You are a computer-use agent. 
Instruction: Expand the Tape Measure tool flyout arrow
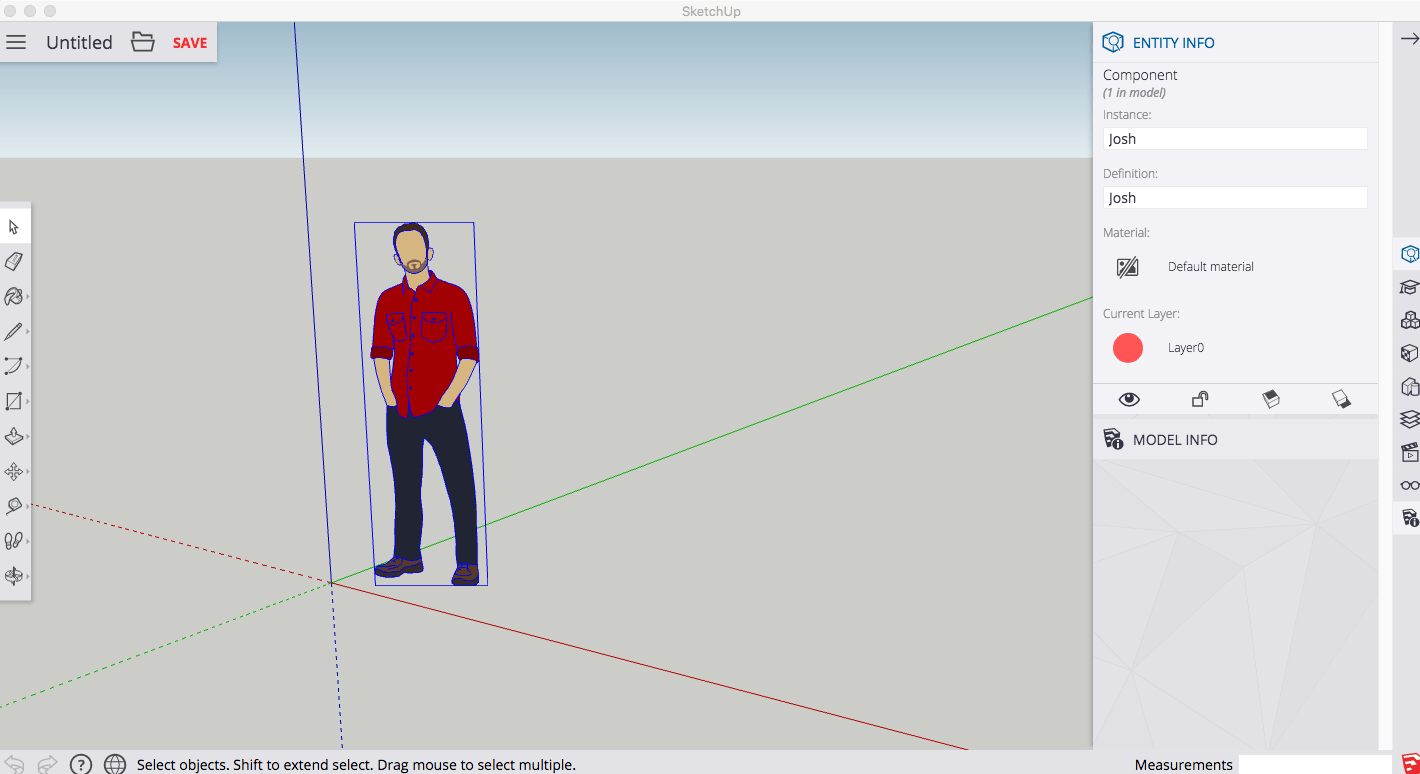[26, 506]
